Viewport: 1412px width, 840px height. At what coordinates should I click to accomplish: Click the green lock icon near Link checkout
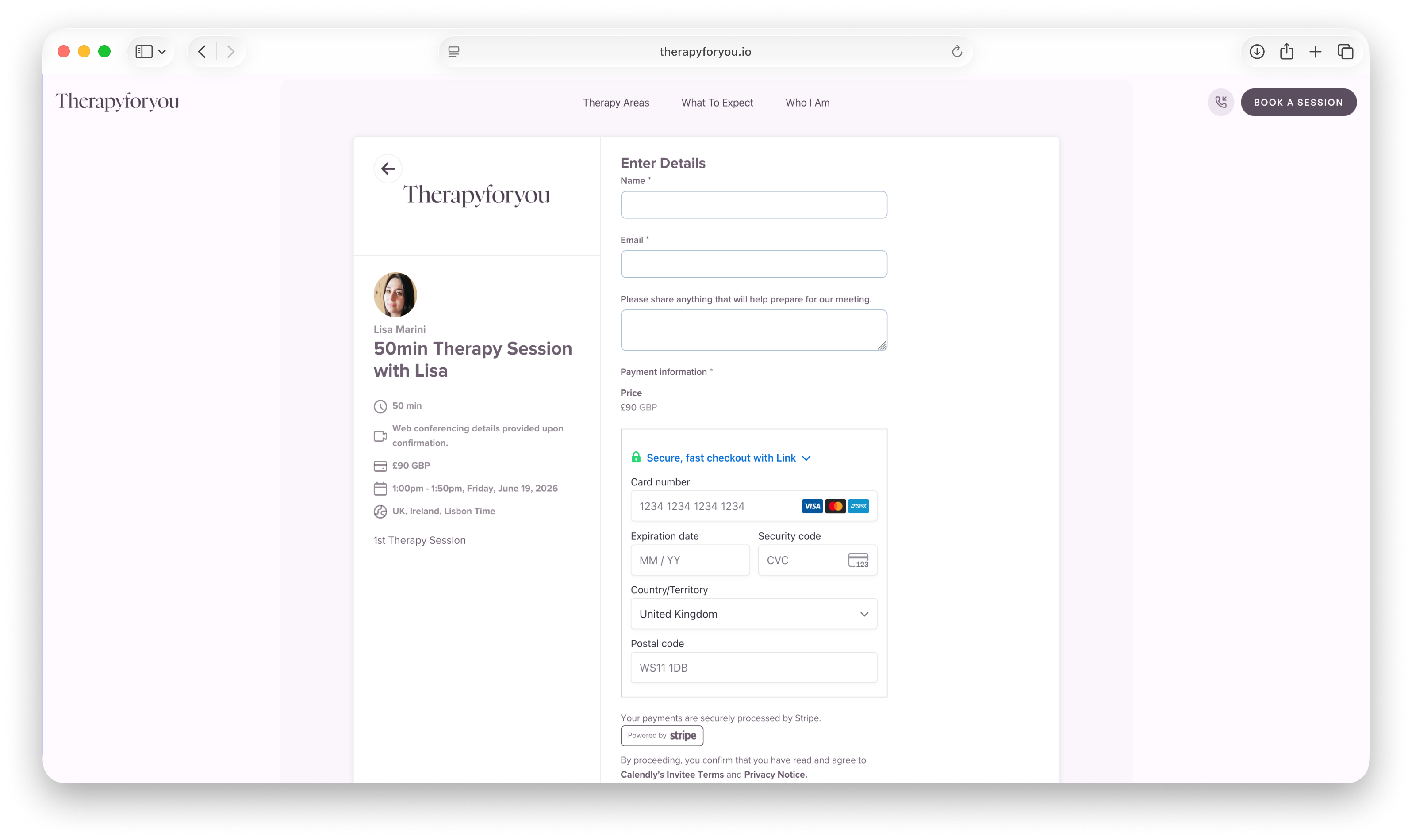636,457
